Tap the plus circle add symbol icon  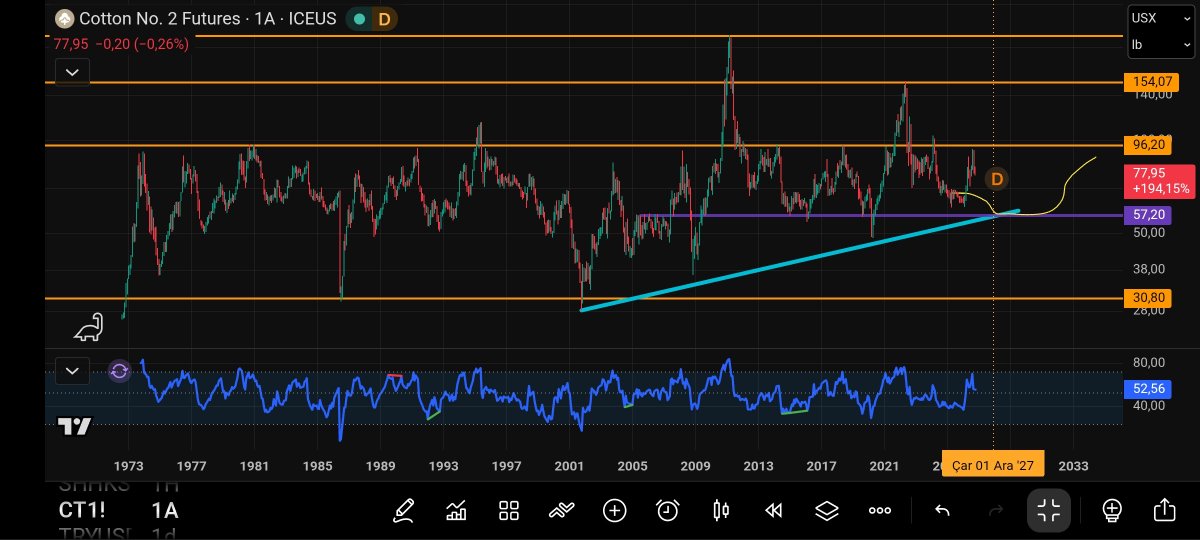(x=614, y=511)
